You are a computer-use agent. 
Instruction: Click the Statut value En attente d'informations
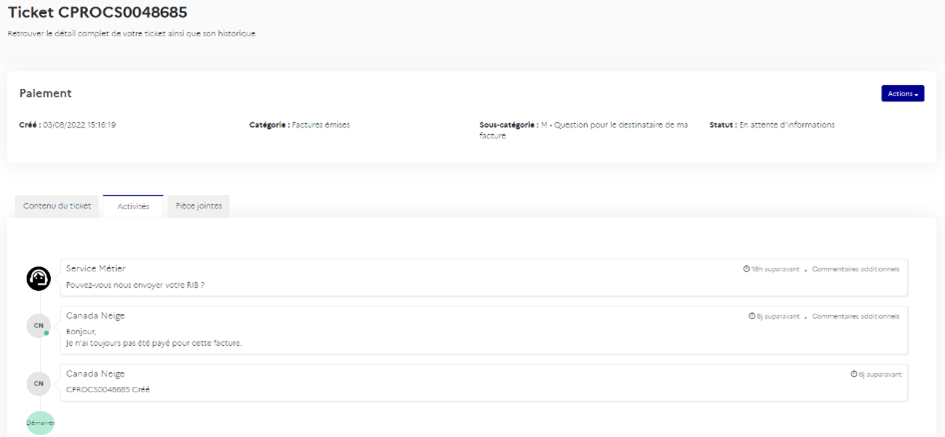click(x=786, y=125)
